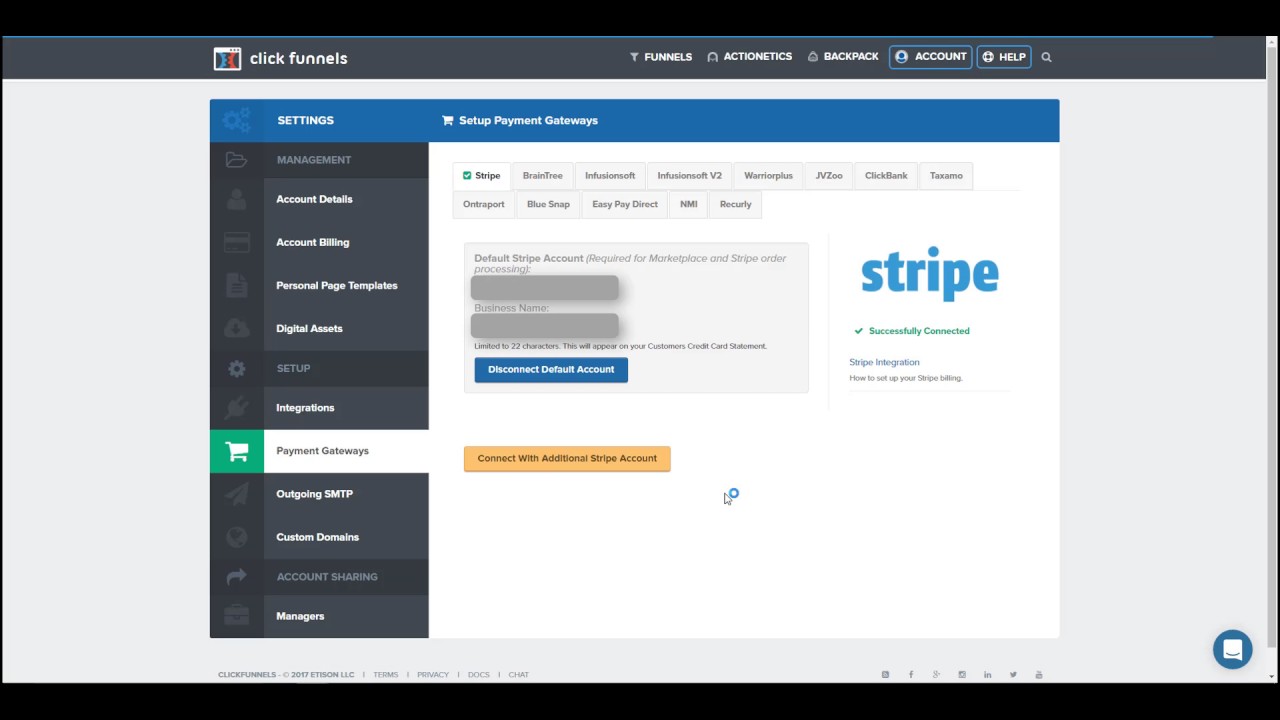The height and width of the screenshot is (720, 1280).
Task: Click the Payment Gateways cart icon
Action: point(237,451)
